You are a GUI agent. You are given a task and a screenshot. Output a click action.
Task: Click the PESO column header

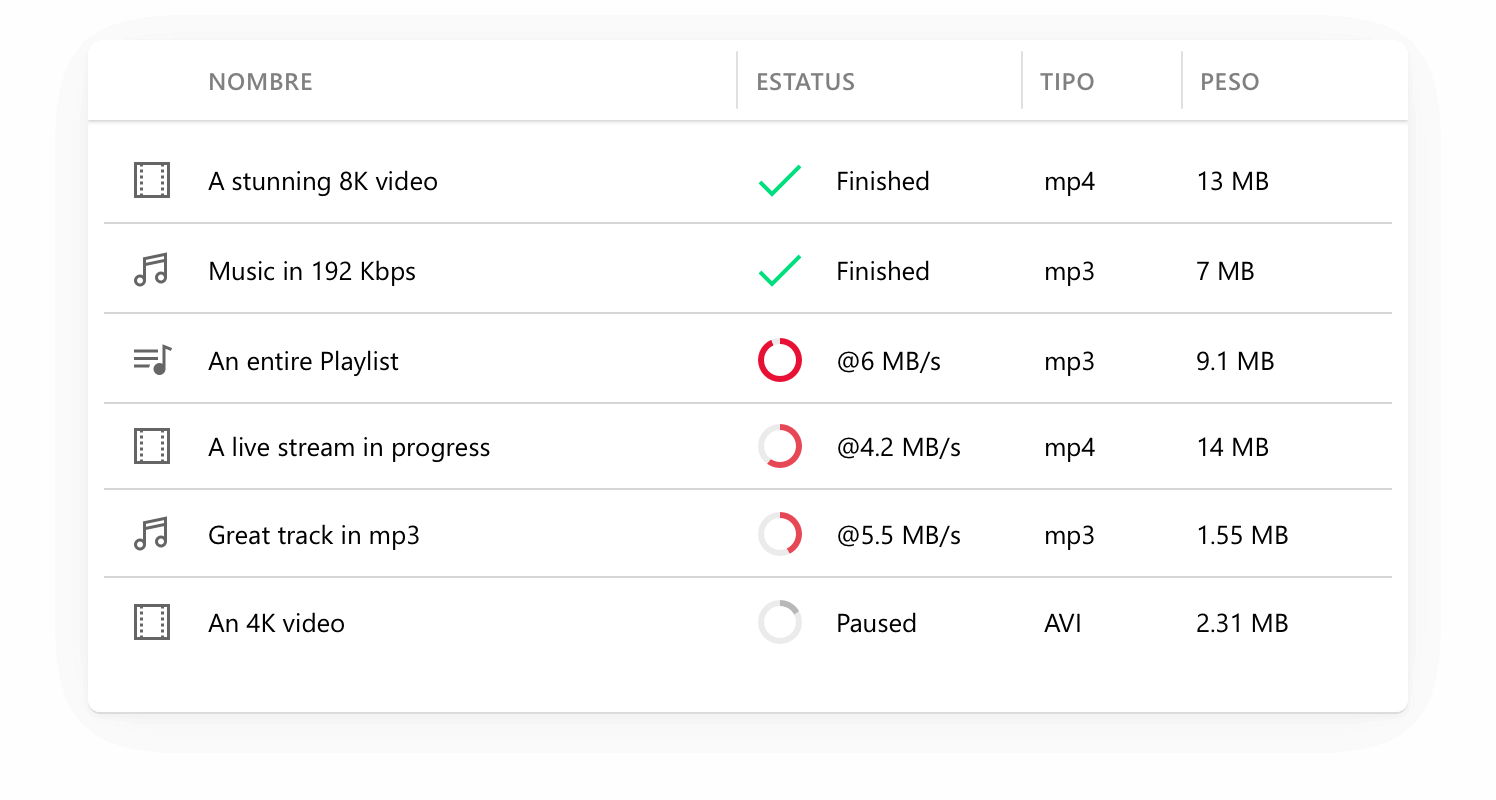[x=1229, y=82]
